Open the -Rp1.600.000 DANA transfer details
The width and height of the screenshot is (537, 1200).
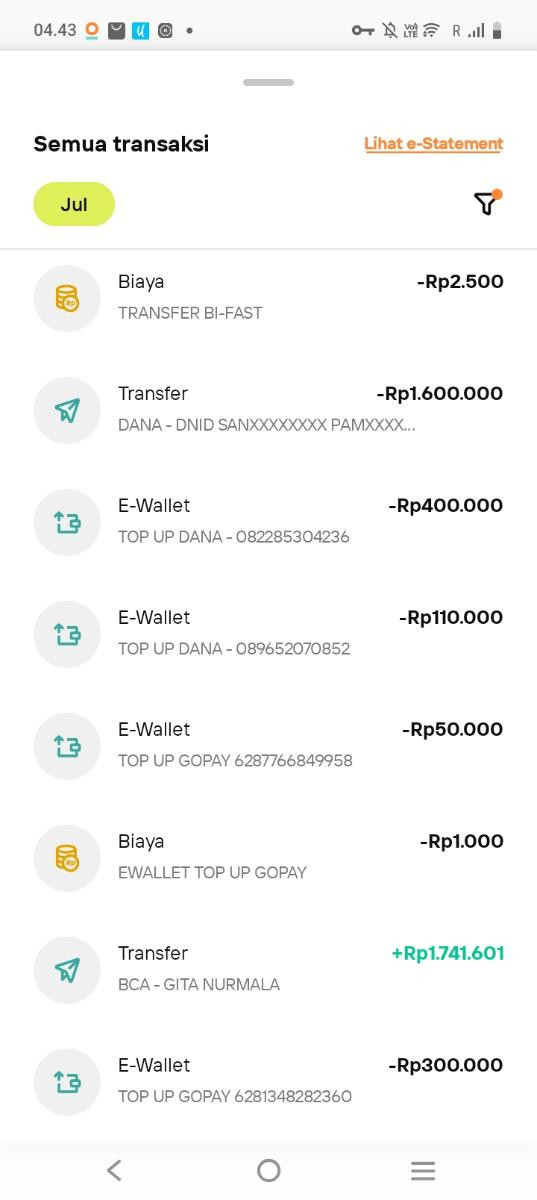(268, 410)
